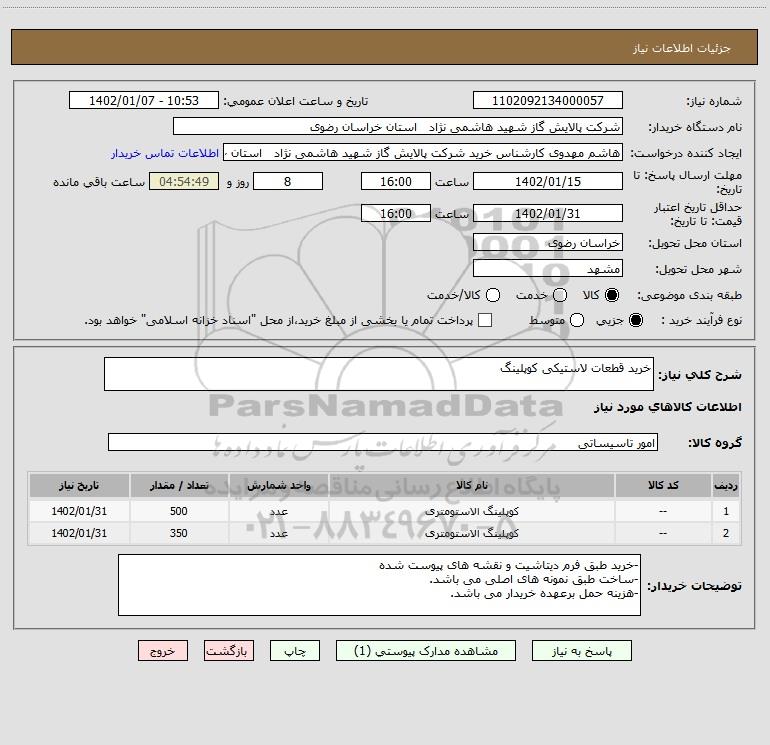Click the price validity date 1402/01/31 field
Image resolution: width=770 pixels, height=745 pixels.
click(x=548, y=214)
